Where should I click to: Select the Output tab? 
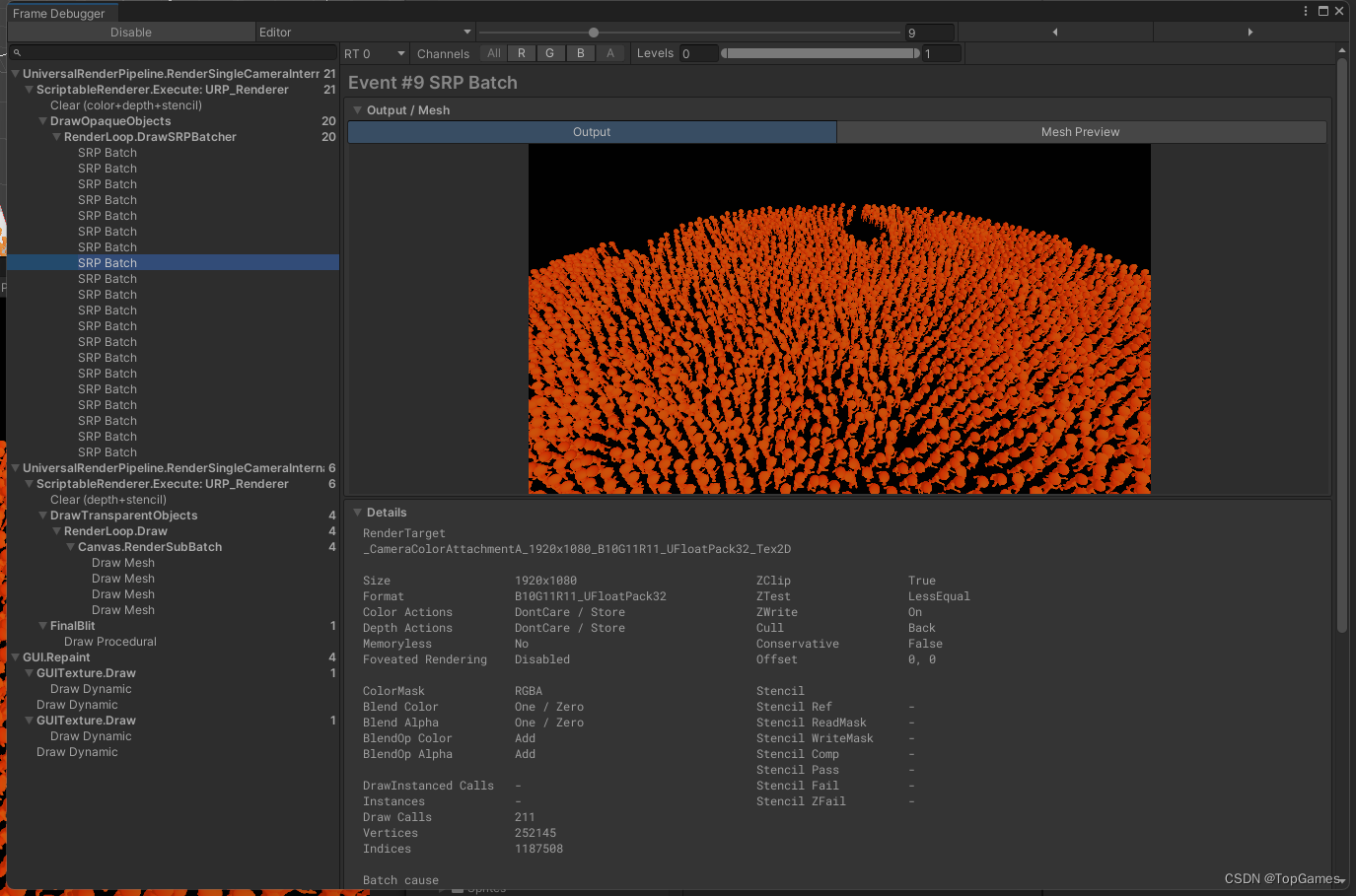click(592, 132)
